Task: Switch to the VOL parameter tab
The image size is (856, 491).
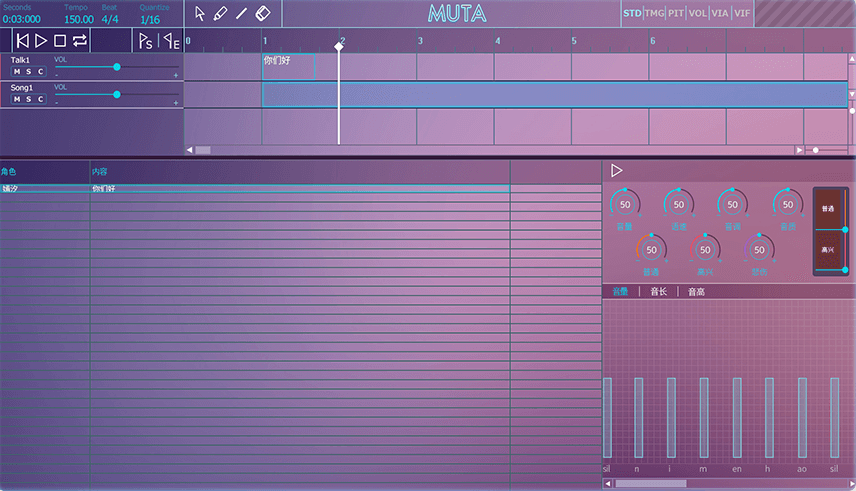Action: pyautogui.click(x=698, y=13)
